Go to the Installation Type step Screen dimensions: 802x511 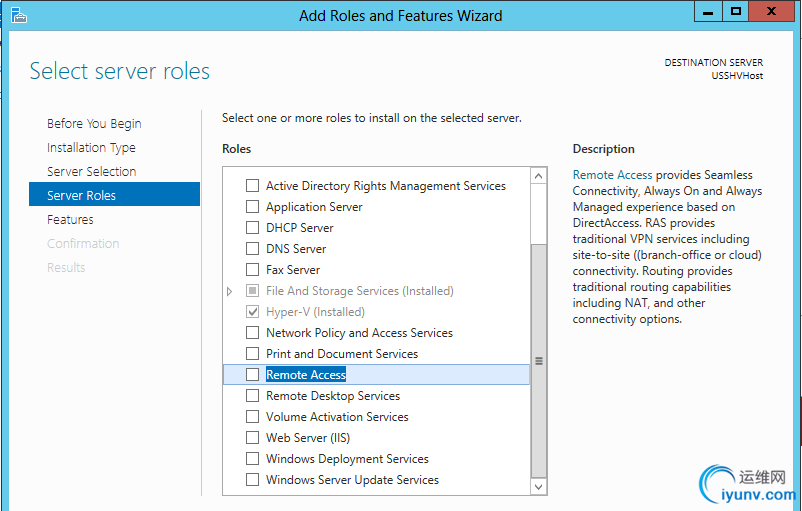click(91, 148)
